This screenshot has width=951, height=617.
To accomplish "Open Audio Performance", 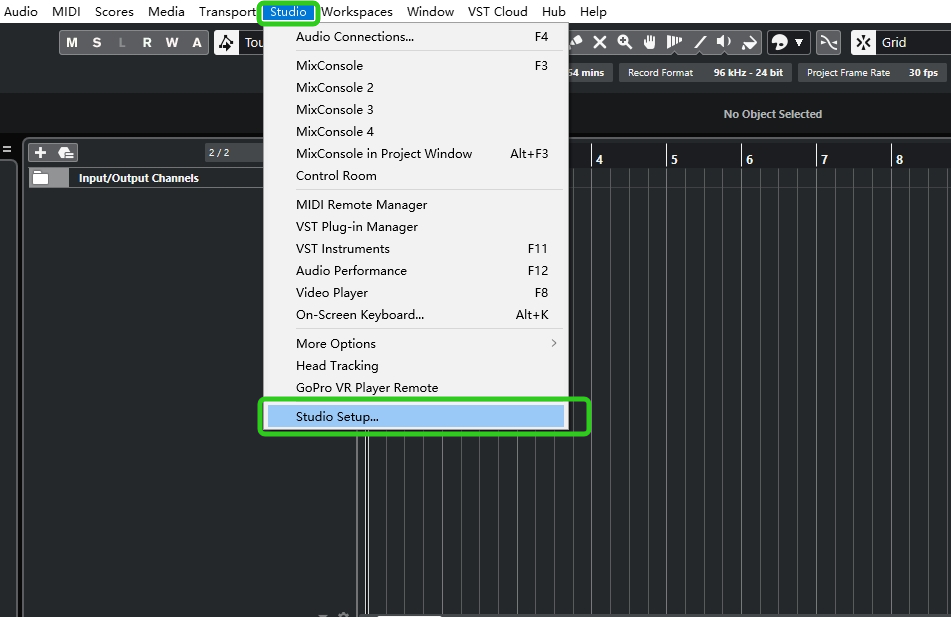I will (x=416, y=271).
